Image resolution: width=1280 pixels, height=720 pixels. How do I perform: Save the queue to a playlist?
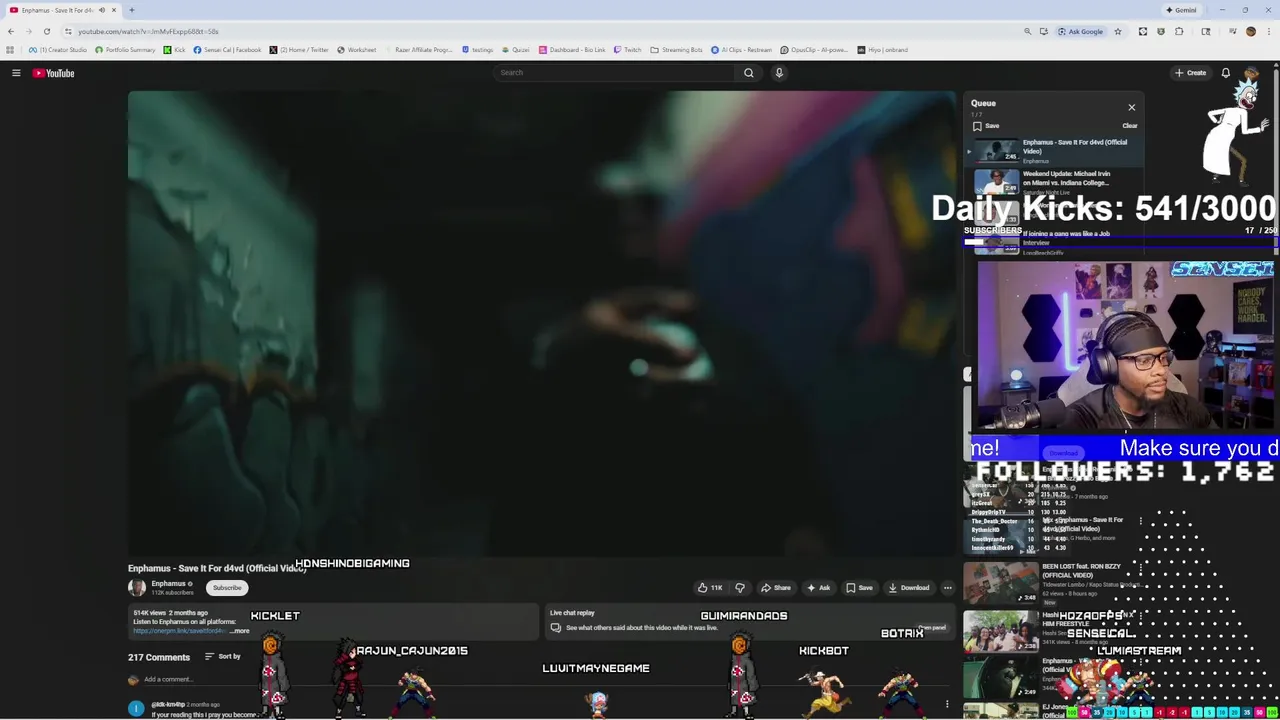tap(986, 126)
